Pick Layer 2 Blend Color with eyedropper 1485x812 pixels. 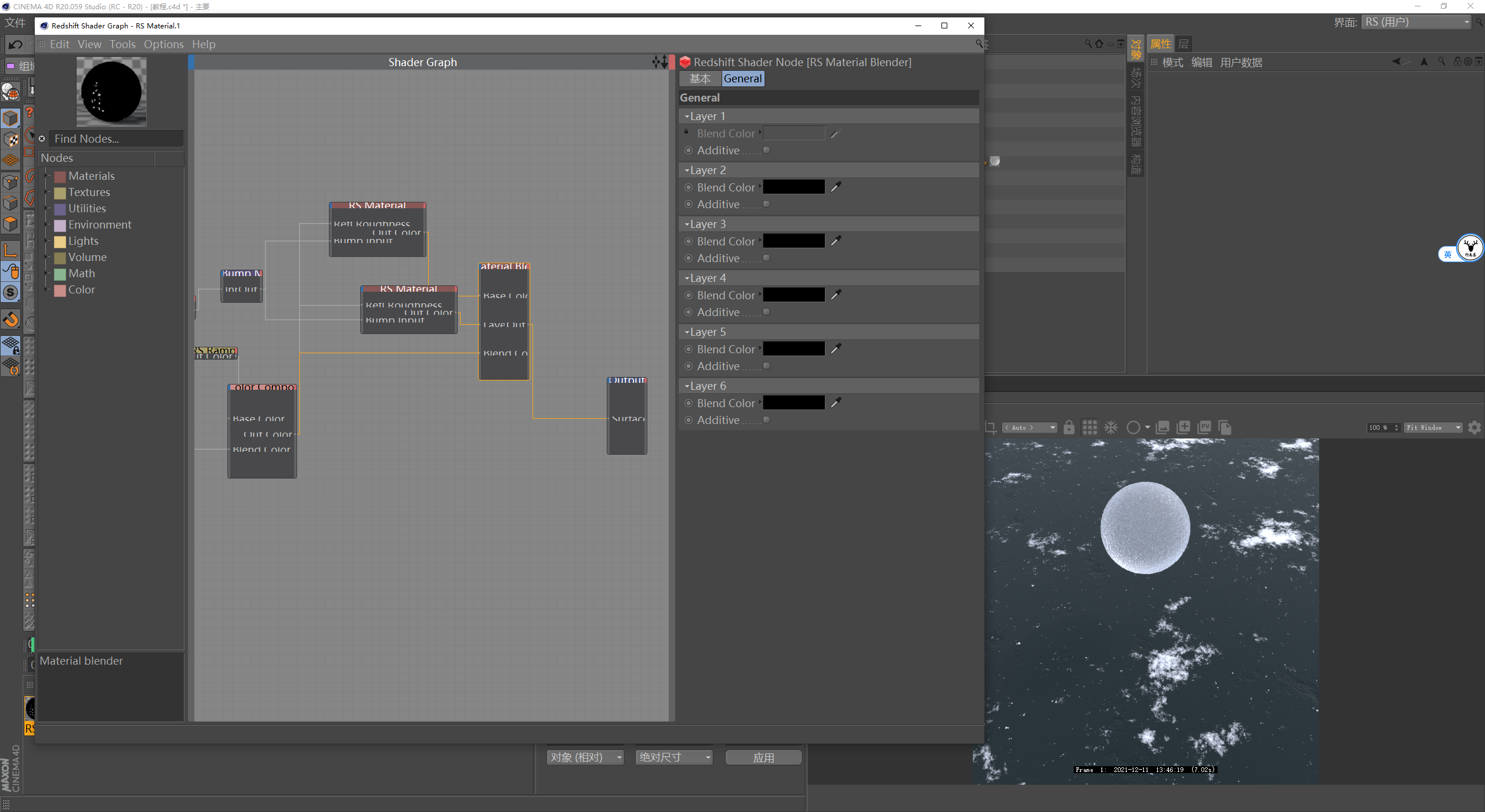pos(836,187)
